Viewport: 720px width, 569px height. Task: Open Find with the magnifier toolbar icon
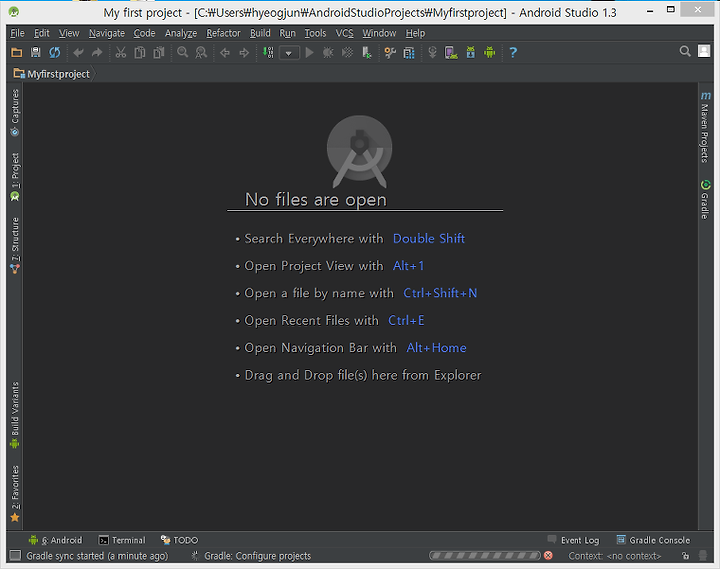click(182, 52)
